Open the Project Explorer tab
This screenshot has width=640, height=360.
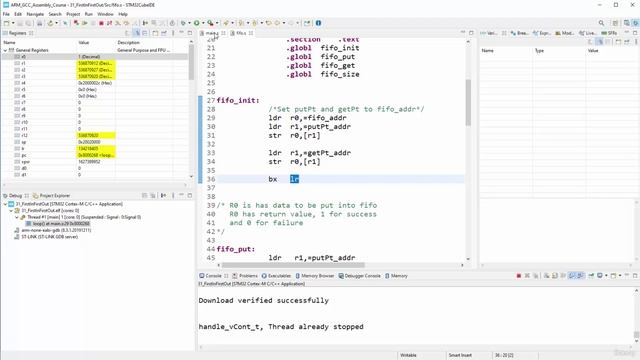pos(51,196)
